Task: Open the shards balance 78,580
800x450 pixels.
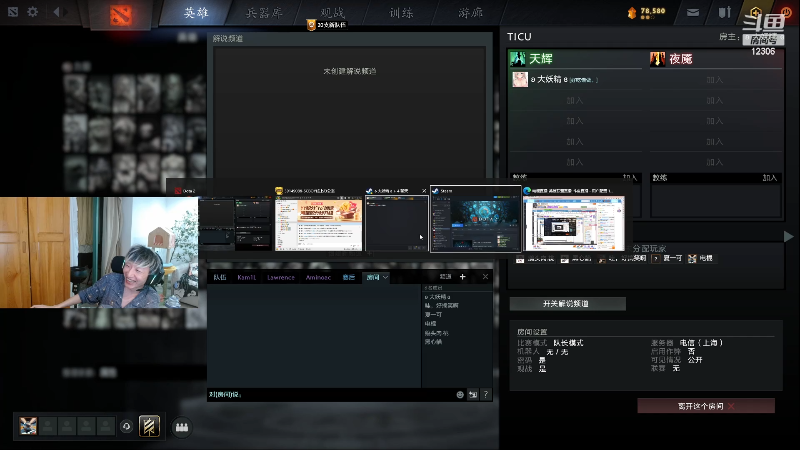Action: 646,12
